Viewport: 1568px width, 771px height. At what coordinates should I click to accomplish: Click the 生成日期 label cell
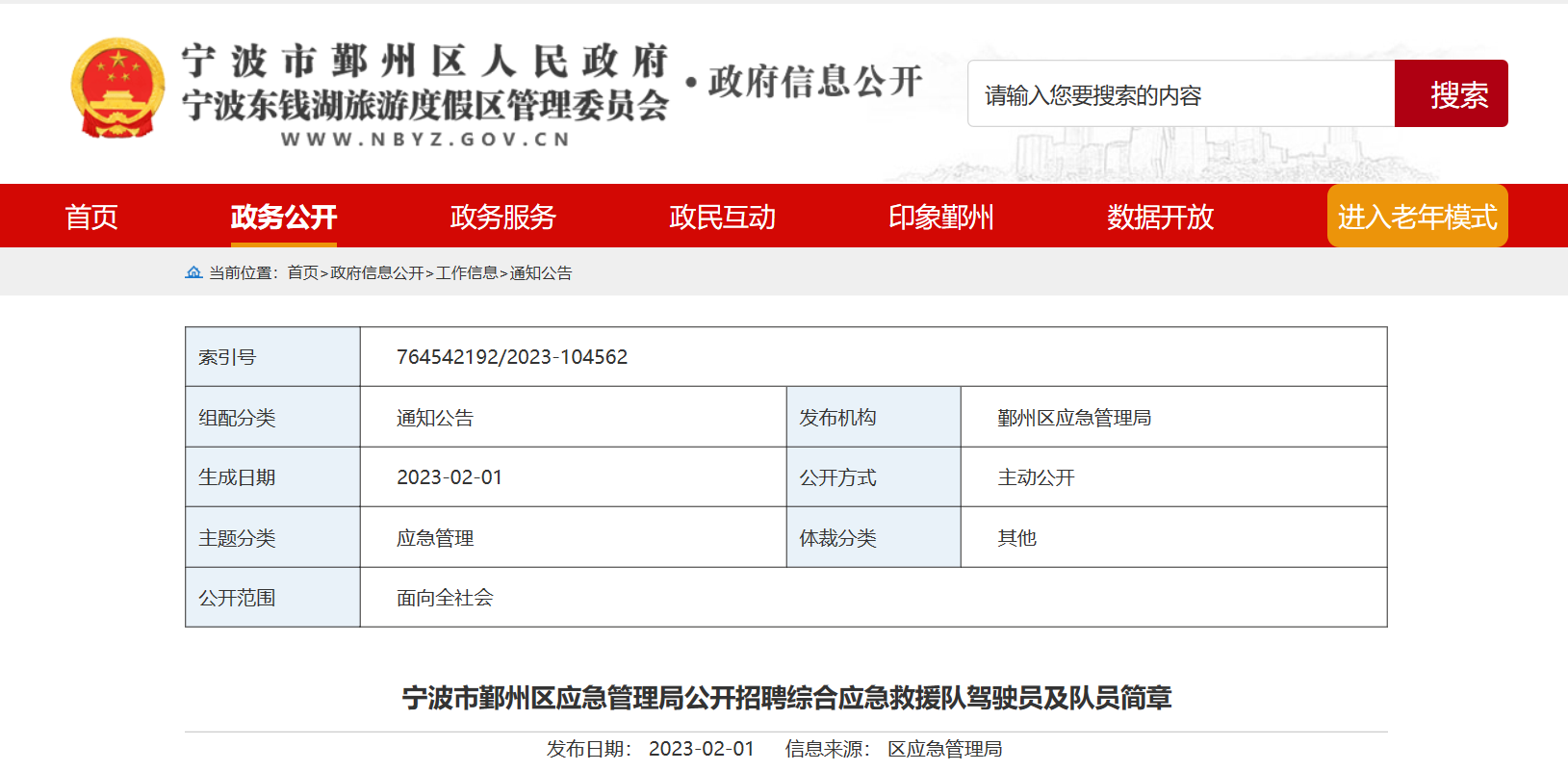click(x=273, y=477)
